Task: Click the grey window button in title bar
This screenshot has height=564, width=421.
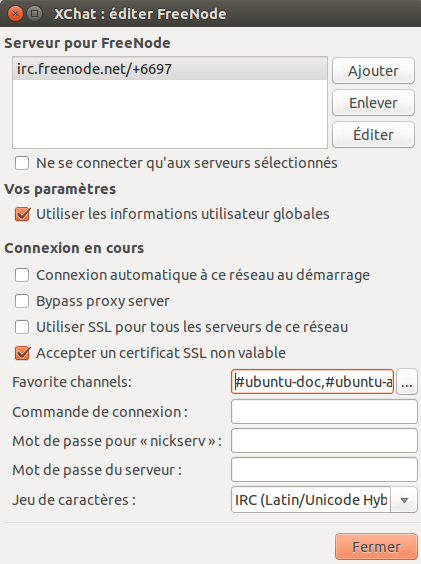Action: coord(35,14)
